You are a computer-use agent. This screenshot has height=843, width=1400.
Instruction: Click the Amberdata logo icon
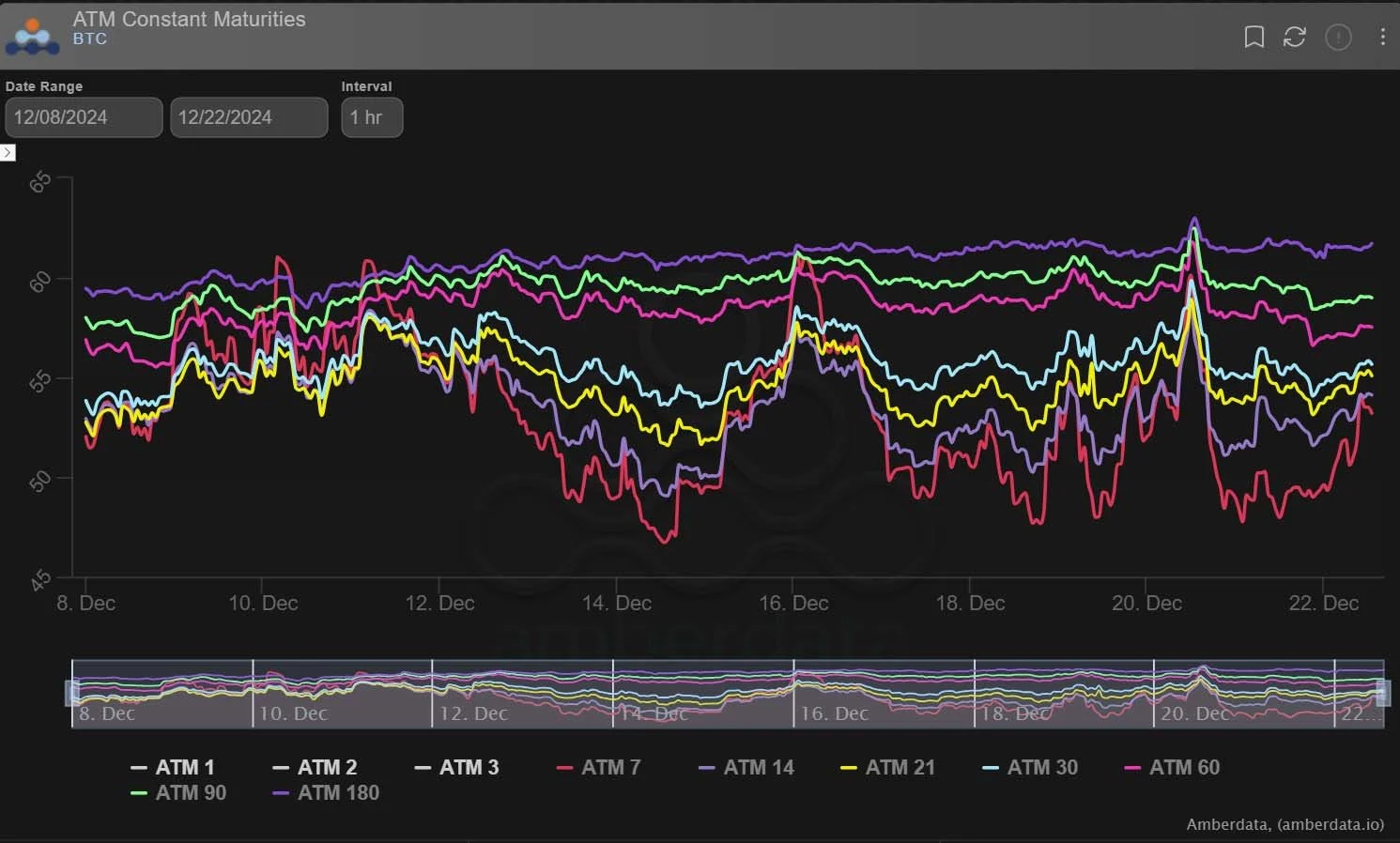tap(33, 36)
